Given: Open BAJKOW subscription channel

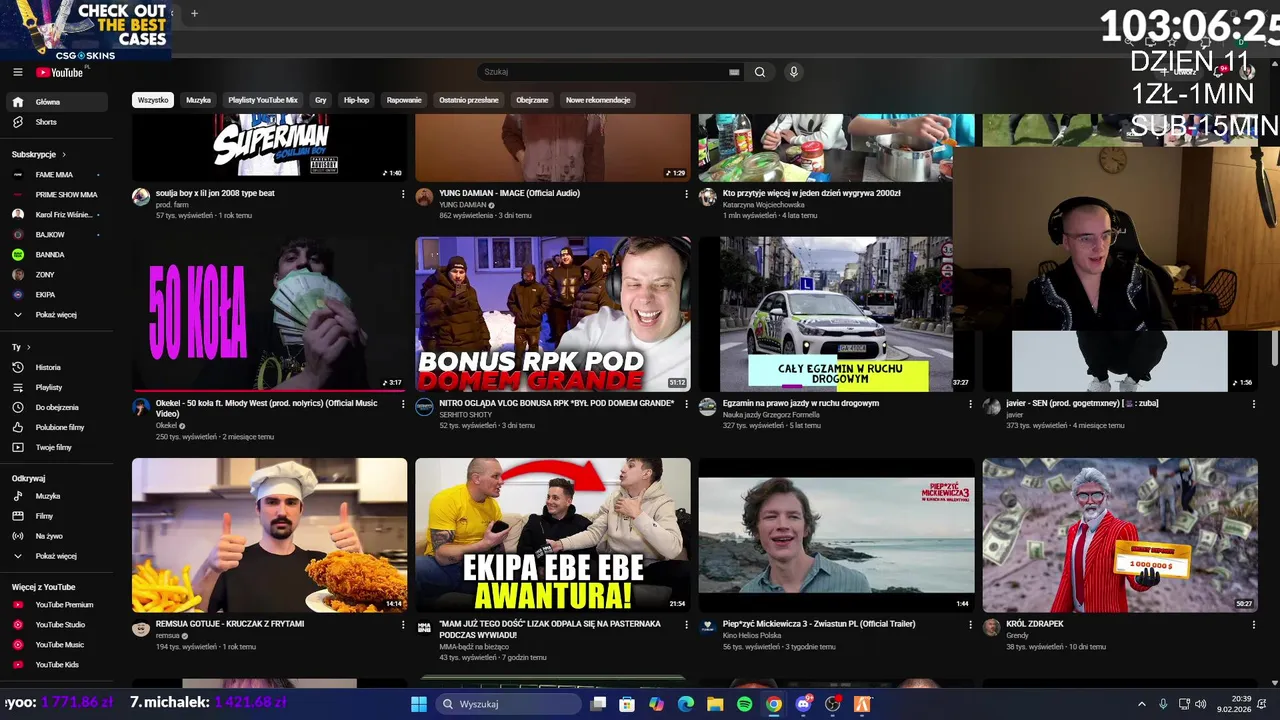Looking at the screenshot, I should [x=58, y=235].
